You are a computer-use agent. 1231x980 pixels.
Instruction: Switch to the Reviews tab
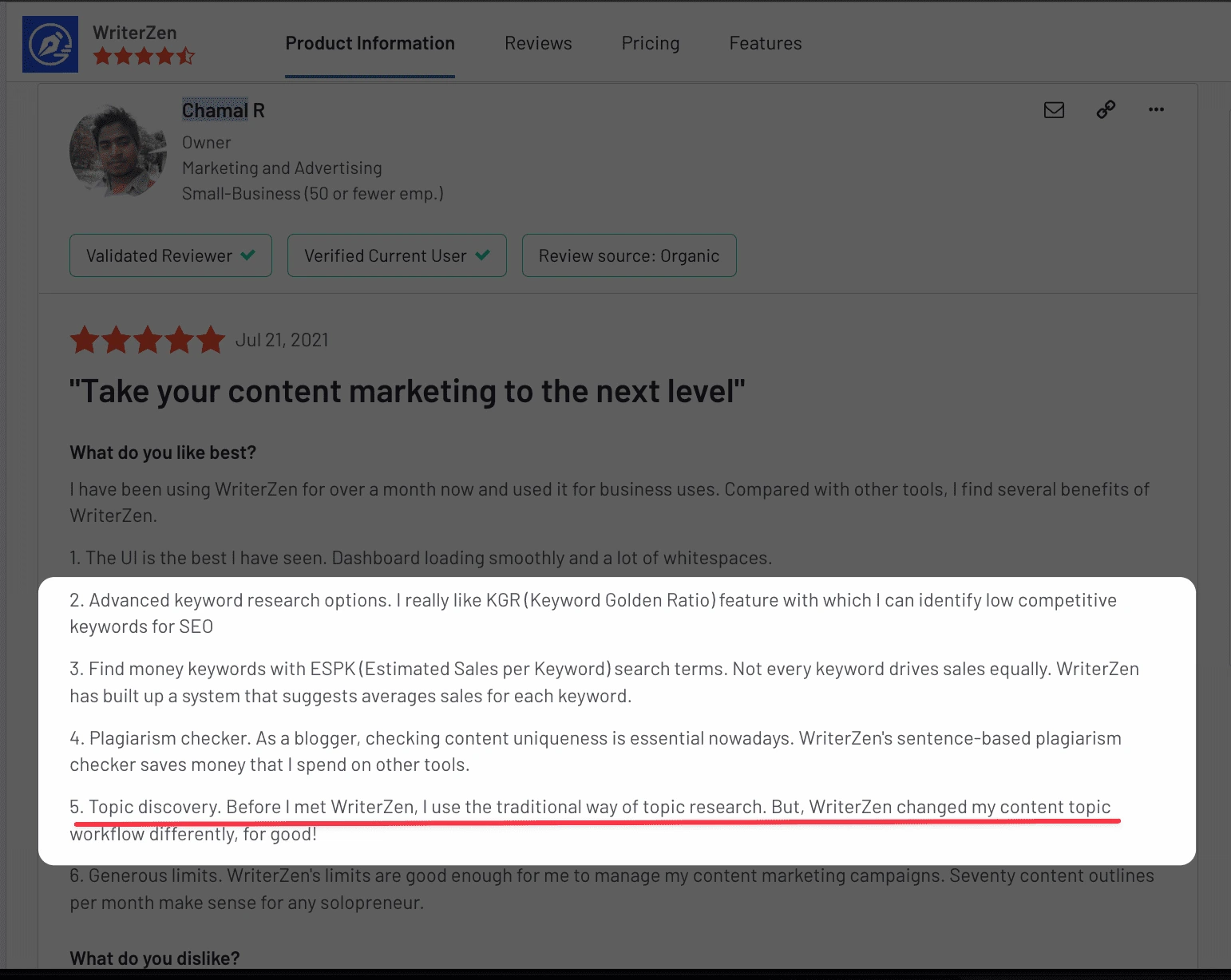(x=538, y=43)
